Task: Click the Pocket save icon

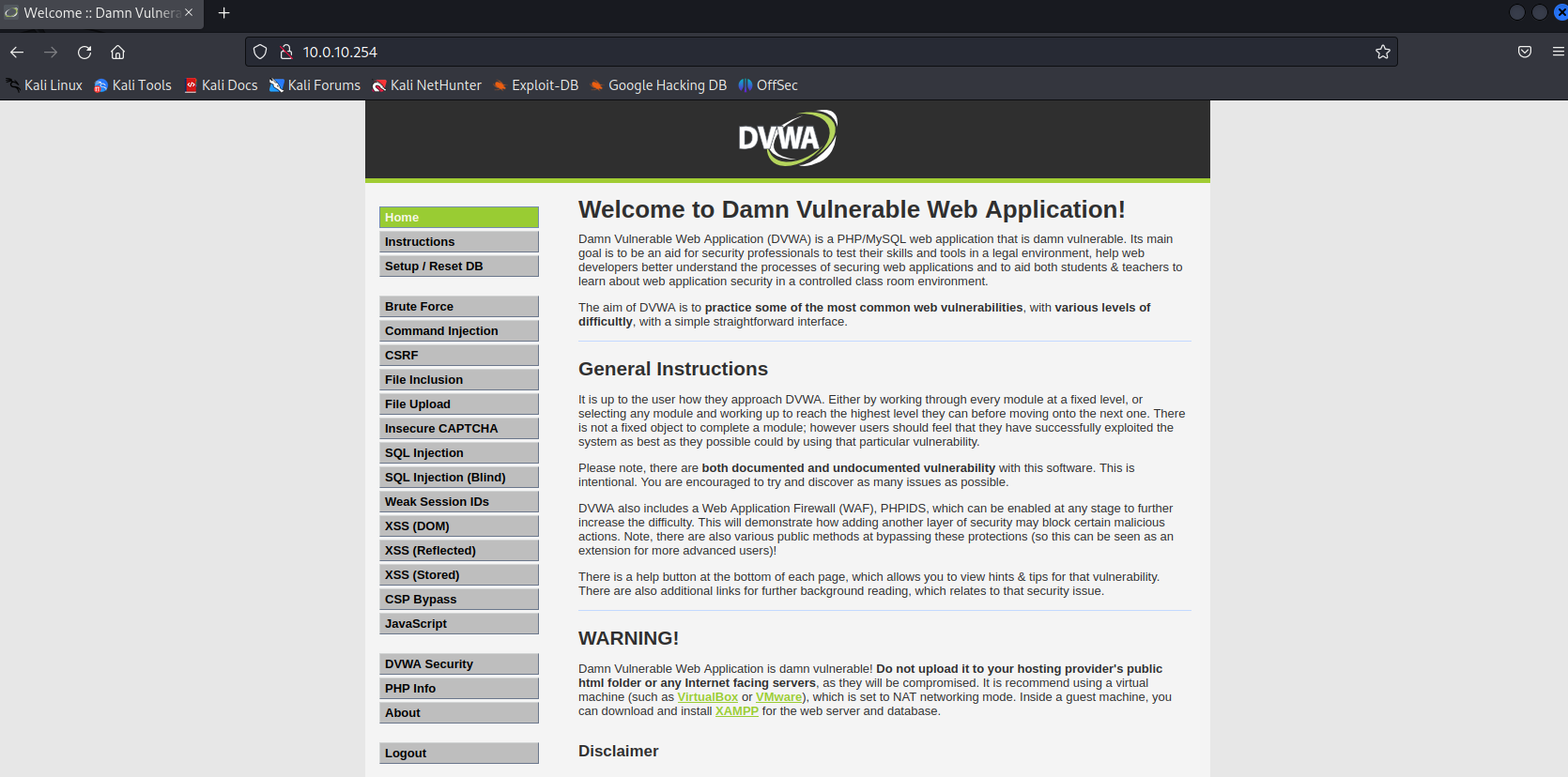Action: pos(1525,53)
